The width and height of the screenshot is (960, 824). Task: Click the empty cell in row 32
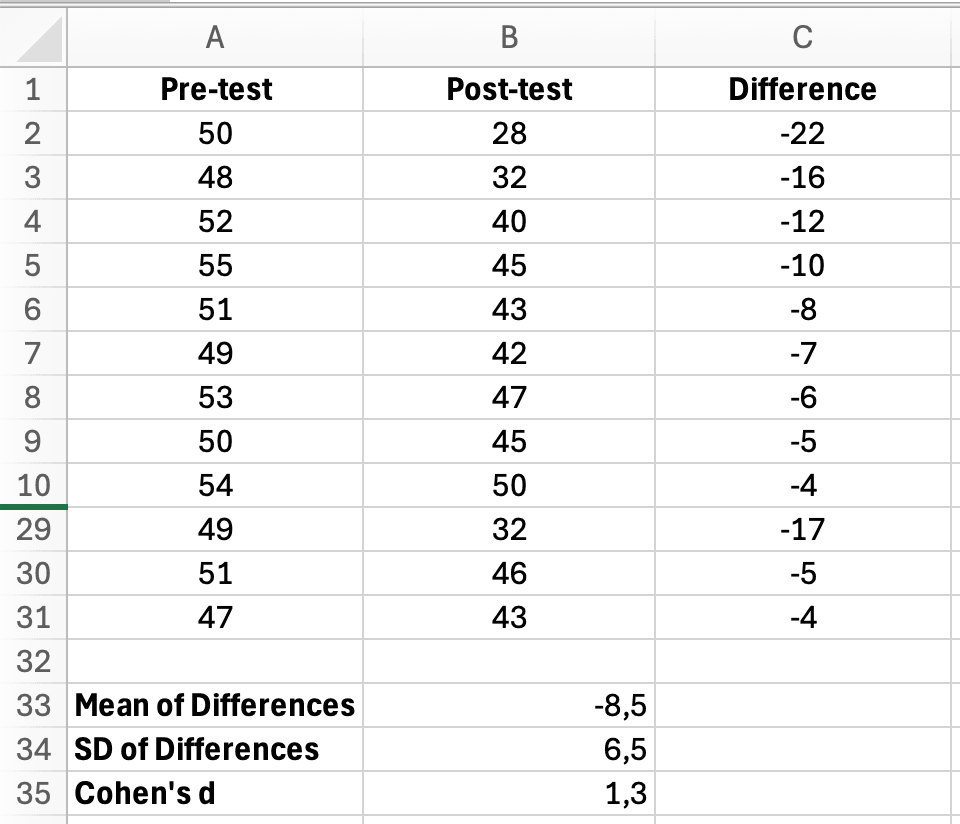click(x=213, y=660)
